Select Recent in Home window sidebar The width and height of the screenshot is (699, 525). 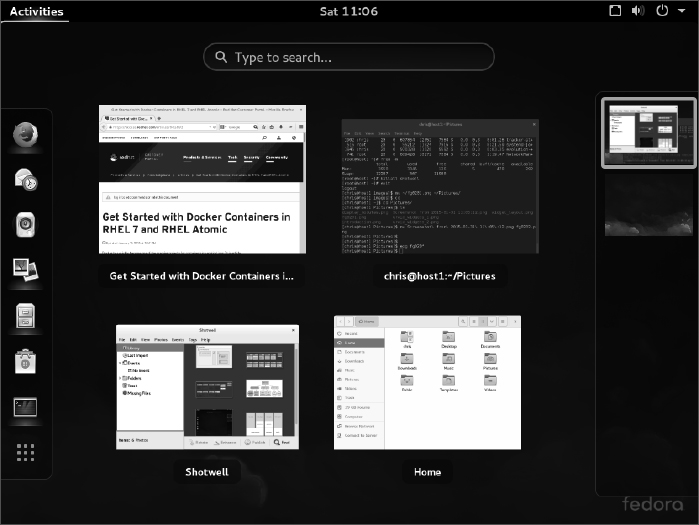point(359,333)
